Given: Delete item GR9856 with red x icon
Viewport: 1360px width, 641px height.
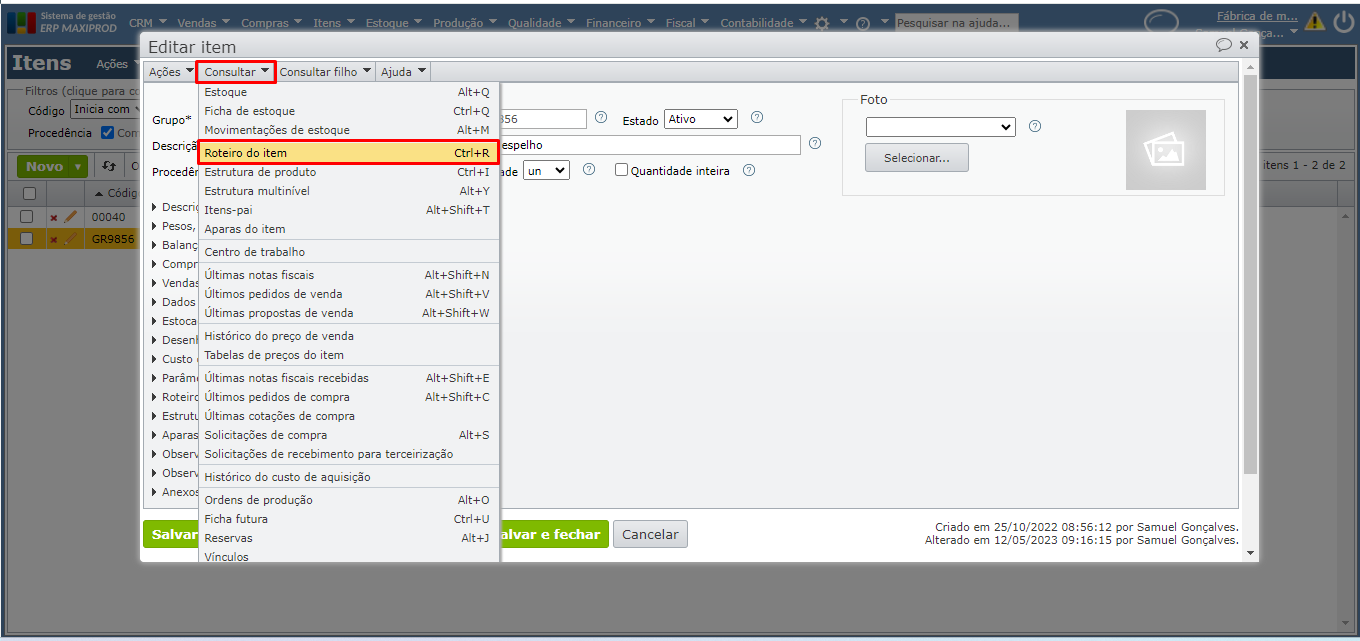Looking at the screenshot, I should pyautogui.click(x=54, y=239).
